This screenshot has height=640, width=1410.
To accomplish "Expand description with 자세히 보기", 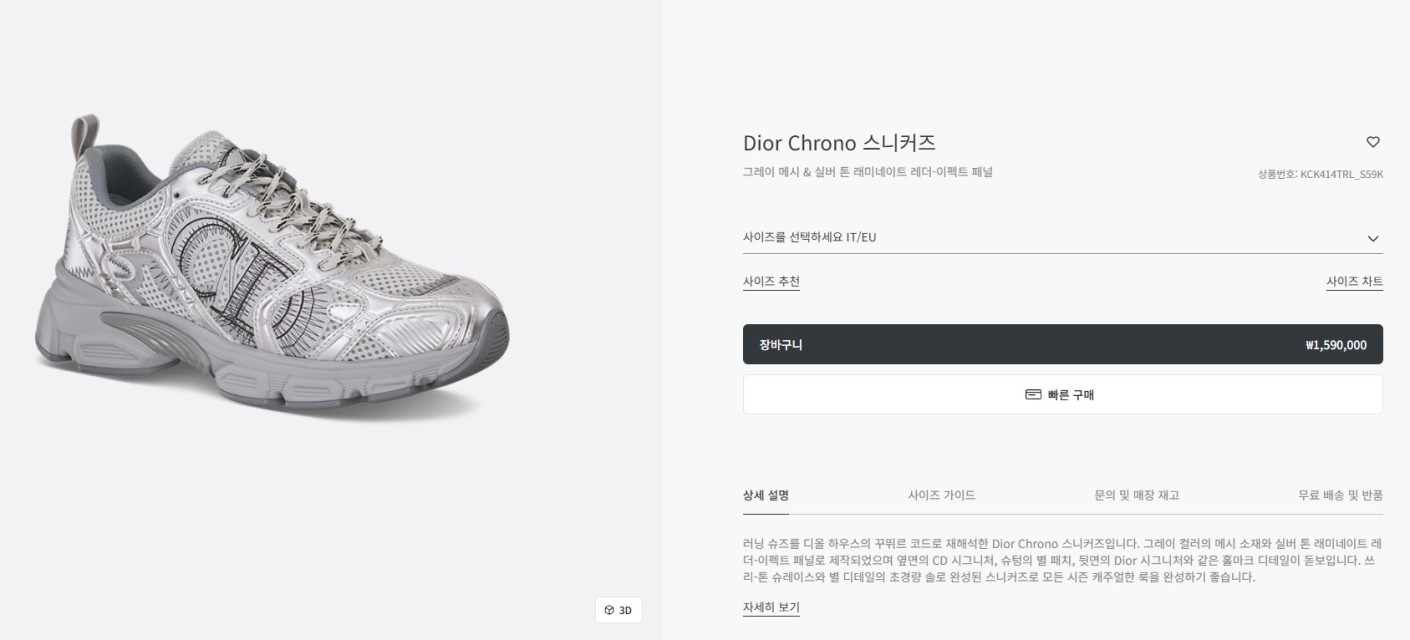I will click(x=771, y=608).
